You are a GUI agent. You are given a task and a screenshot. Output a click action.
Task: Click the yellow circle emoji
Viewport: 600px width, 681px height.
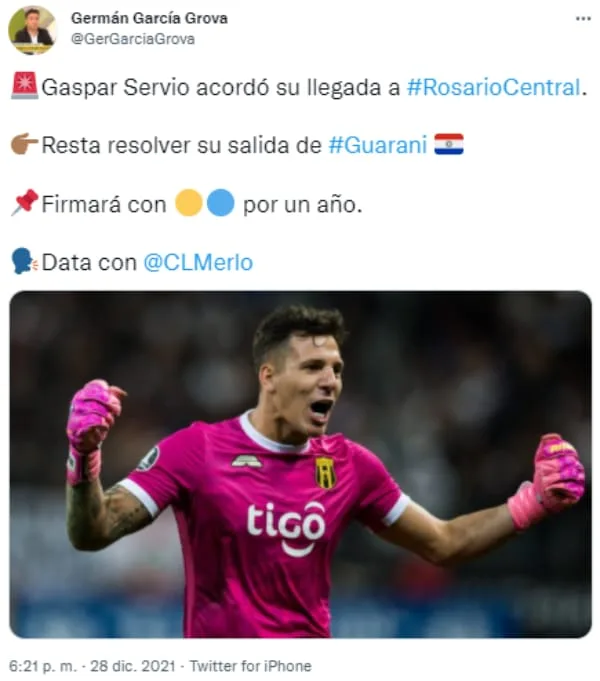[x=189, y=203]
